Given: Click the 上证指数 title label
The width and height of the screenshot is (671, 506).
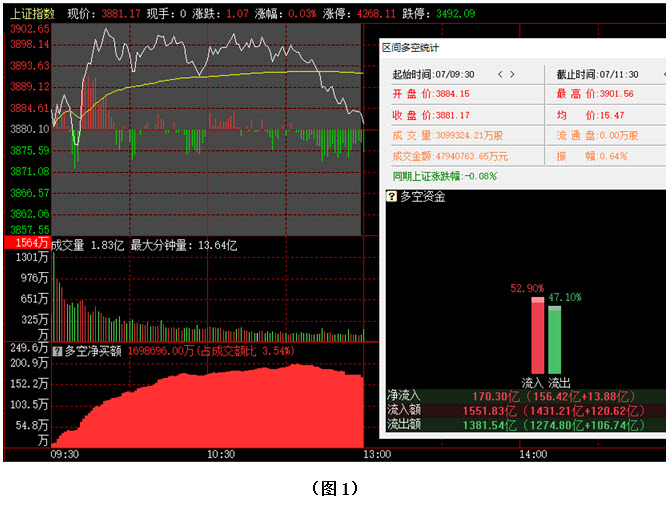Looking at the screenshot, I should (30, 14).
